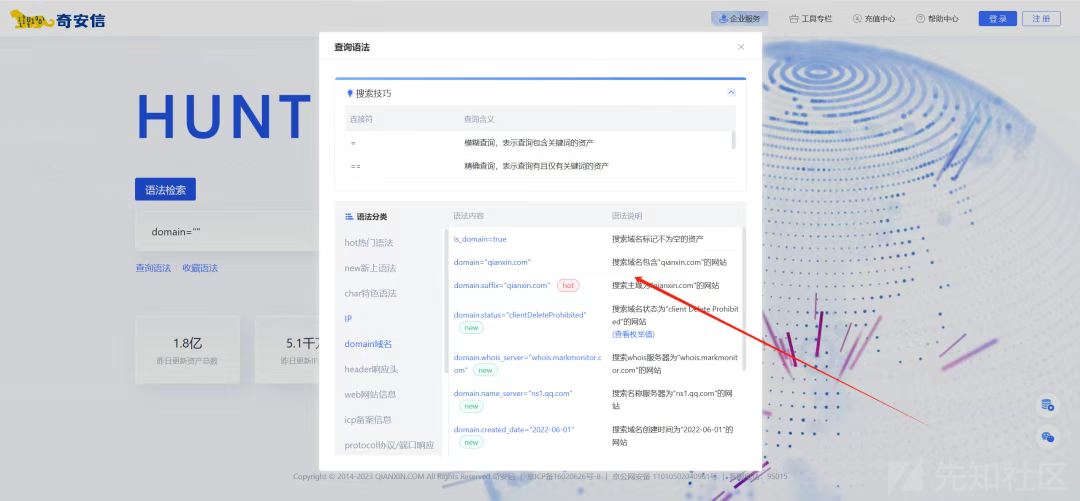This screenshot has height=501, width=1080.
Task: Click the floating WeChat icon button
Action: click(1048, 437)
